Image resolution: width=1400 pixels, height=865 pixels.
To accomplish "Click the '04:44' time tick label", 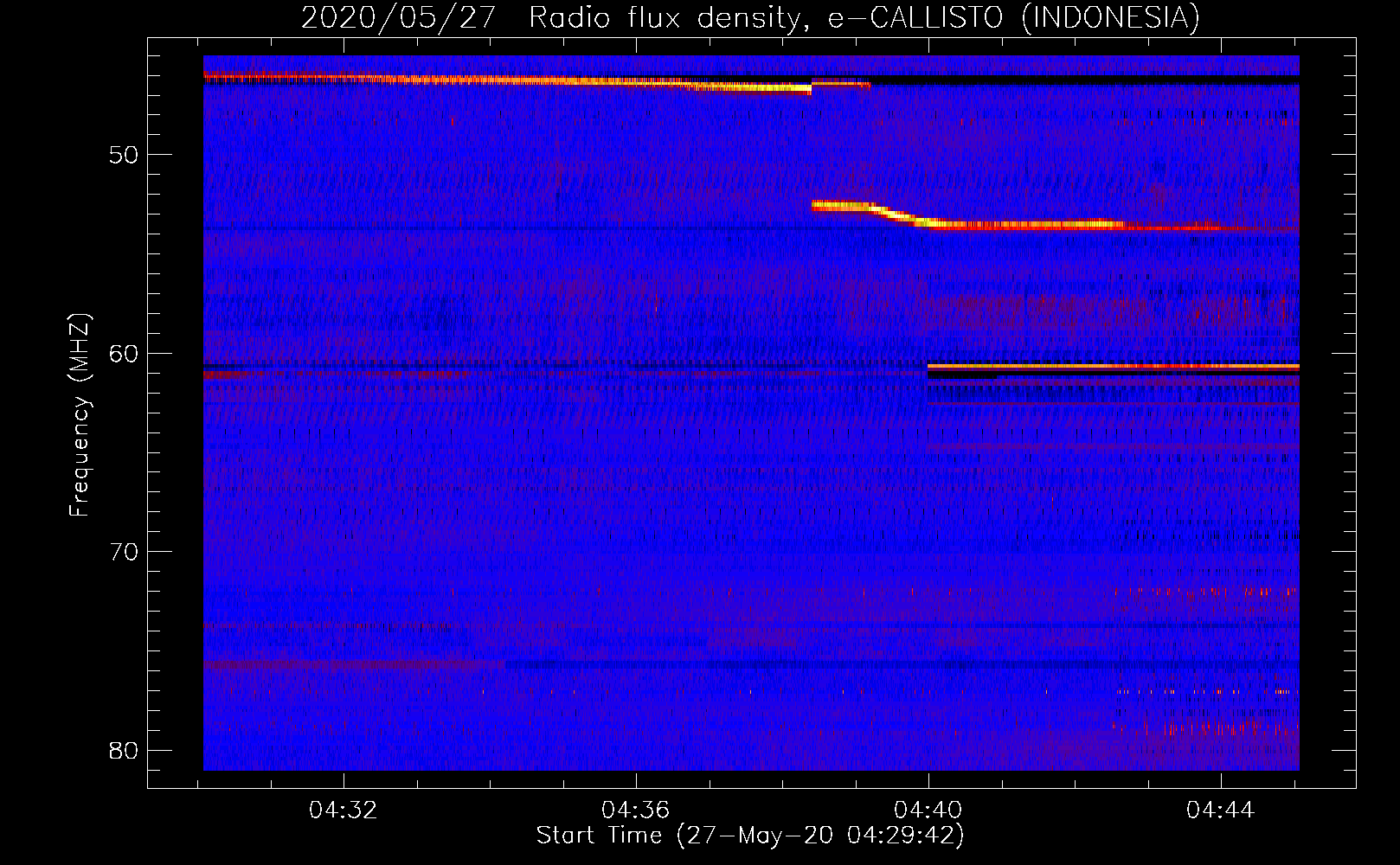I will [x=1221, y=811].
